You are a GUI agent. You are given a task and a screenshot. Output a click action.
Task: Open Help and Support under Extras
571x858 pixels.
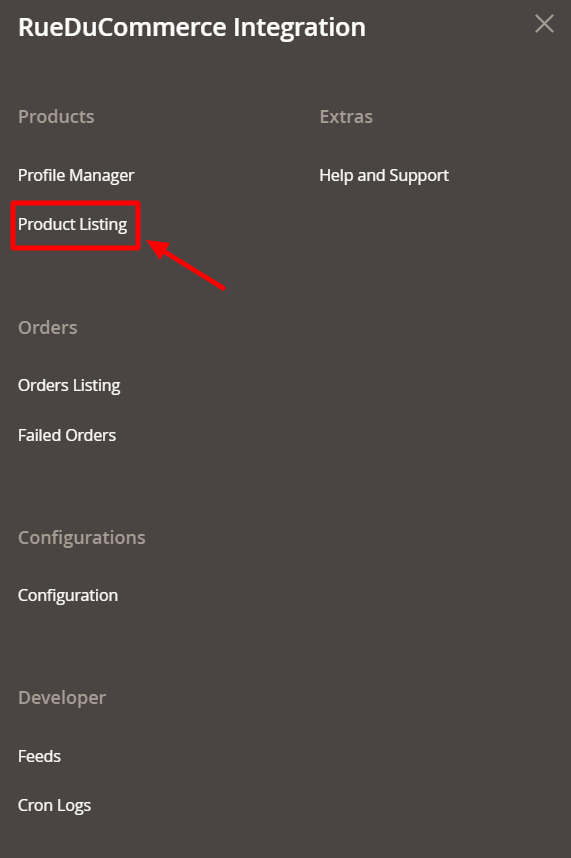(x=384, y=176)
